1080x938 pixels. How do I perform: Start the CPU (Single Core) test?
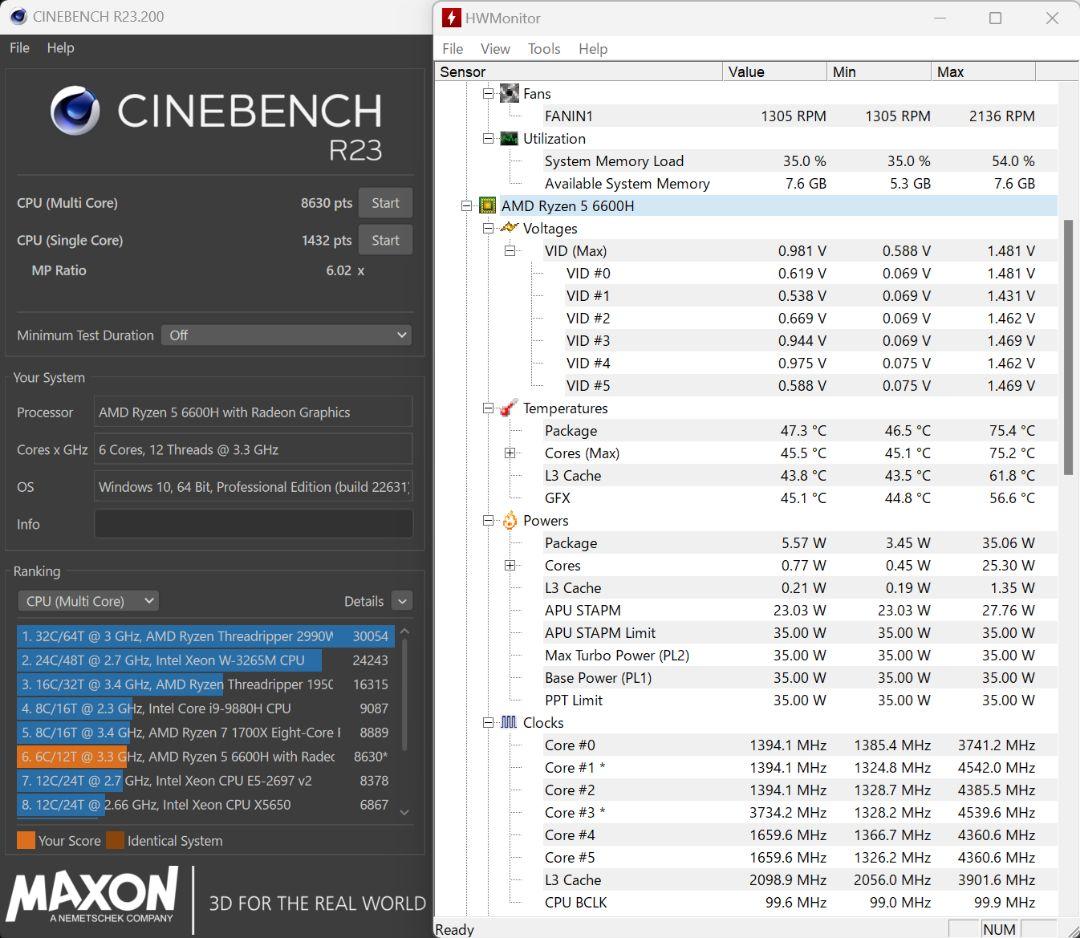pos(385,240)
